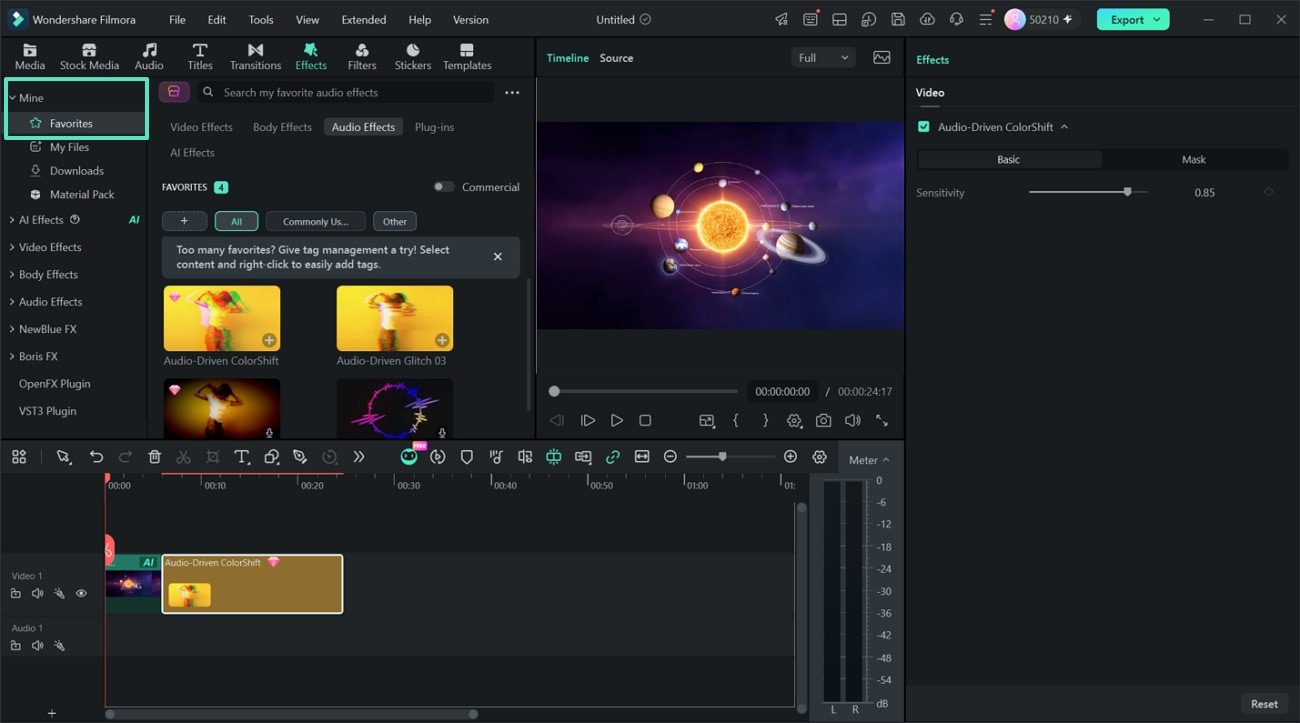Mute the Audio 1 track

(37, 646)
